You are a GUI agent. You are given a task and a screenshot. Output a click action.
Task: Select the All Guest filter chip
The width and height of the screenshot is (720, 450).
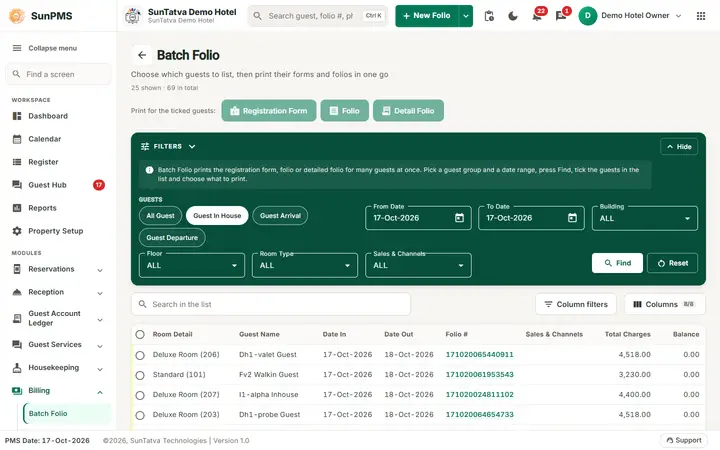pyautogui.click(x=160, y=215)
